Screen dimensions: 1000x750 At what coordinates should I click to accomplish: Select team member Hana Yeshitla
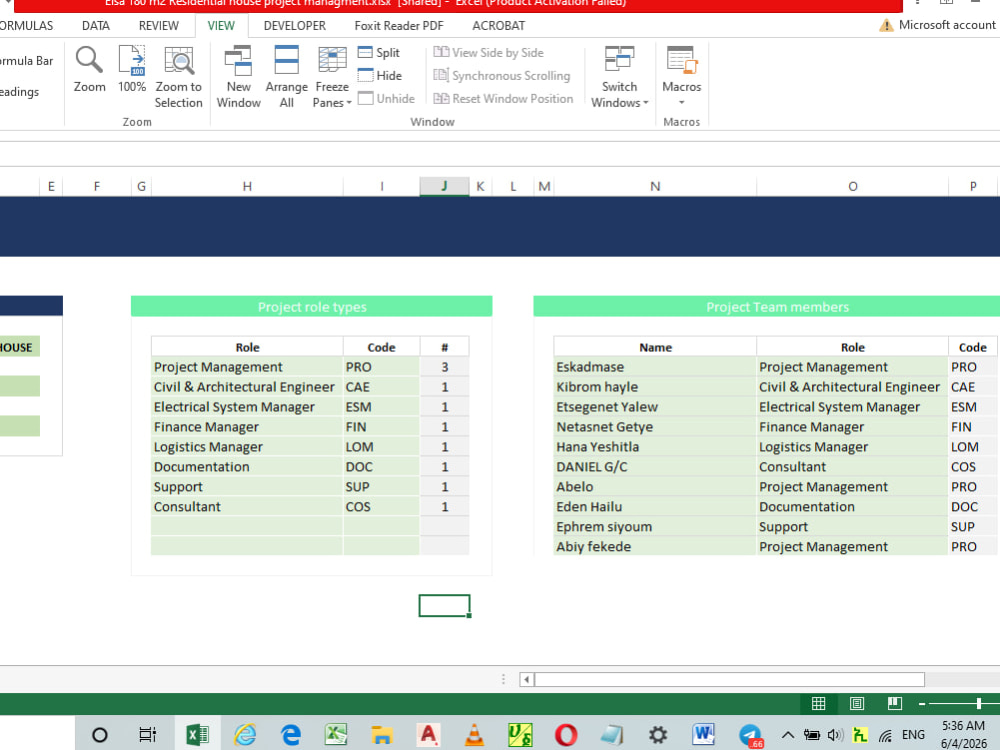click(x=655, y=446)
